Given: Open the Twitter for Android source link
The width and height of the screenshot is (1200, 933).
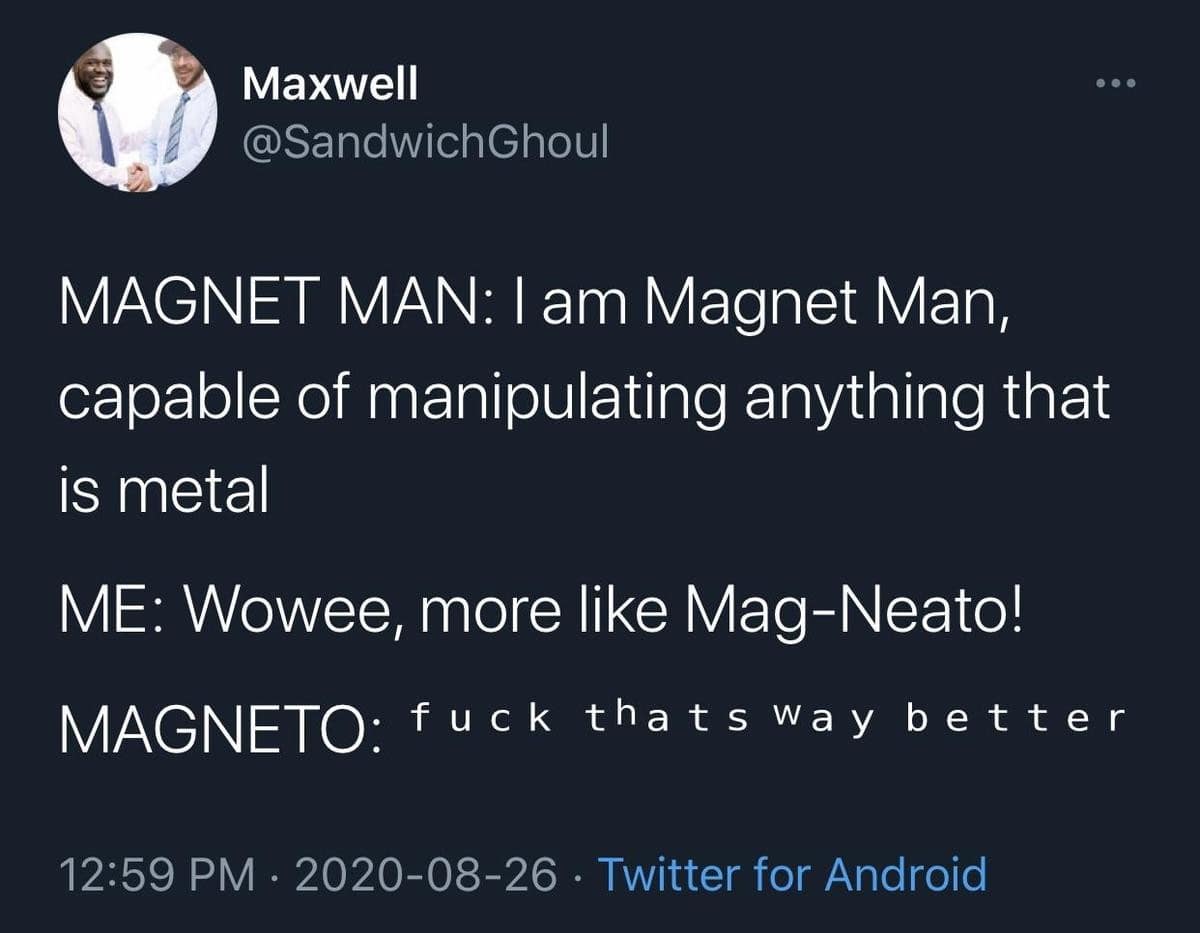Looking at the screenshot, I should (792, 873).
